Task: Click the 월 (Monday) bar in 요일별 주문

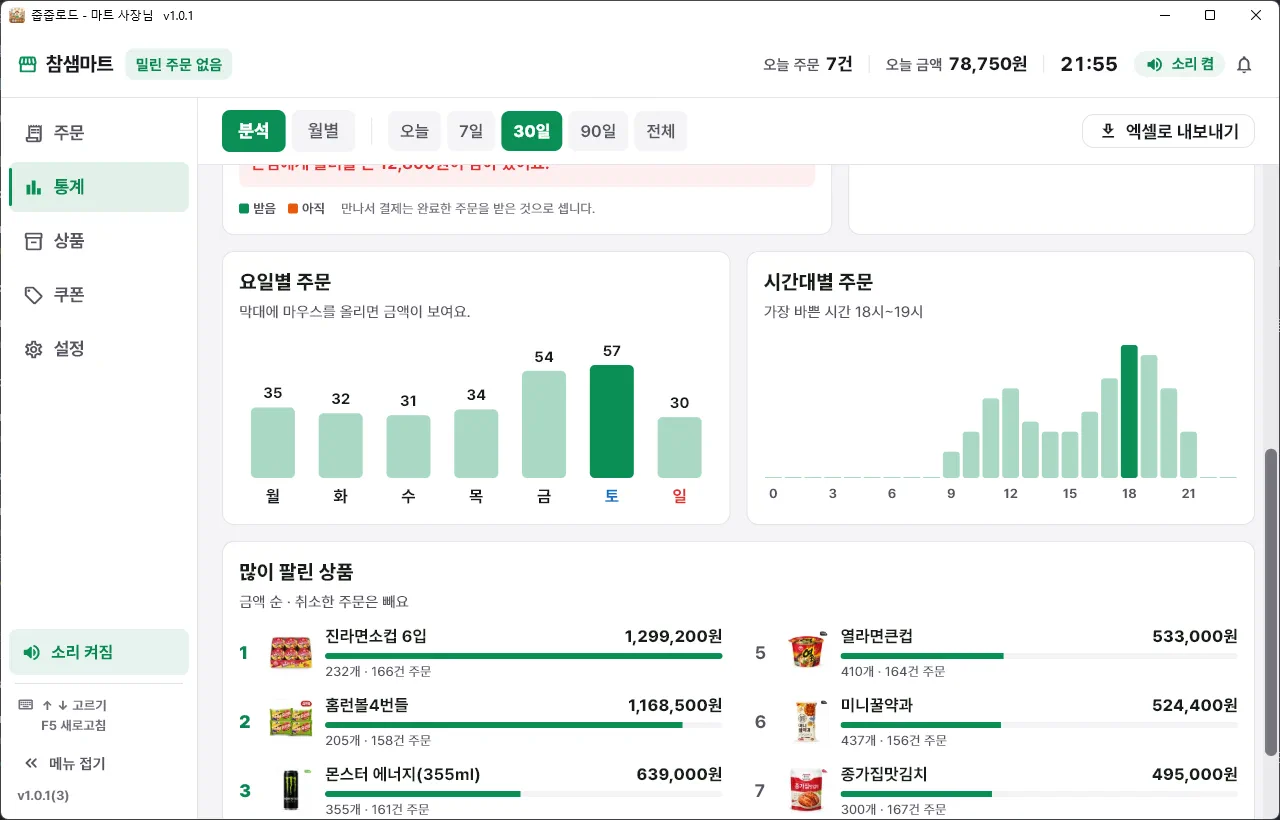Action: click(273, 442)
